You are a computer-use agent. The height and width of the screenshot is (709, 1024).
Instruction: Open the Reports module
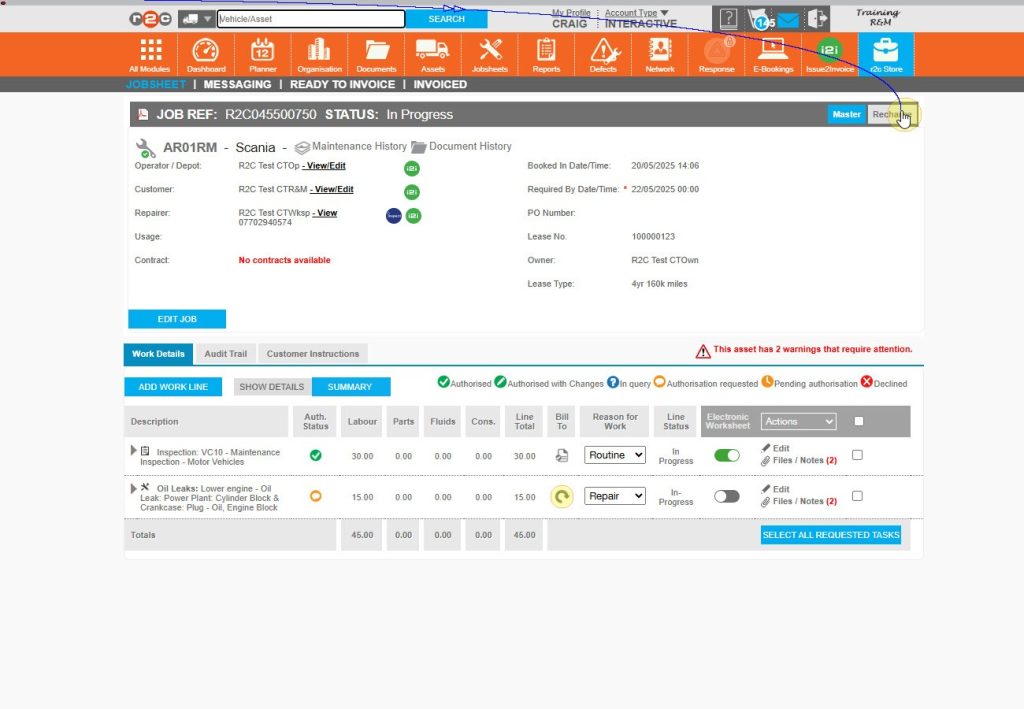[546, 54]
